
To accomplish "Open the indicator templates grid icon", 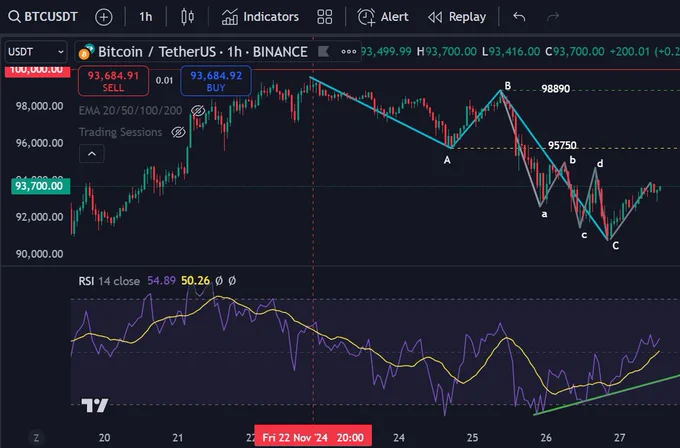I will [x=324, y=17].
